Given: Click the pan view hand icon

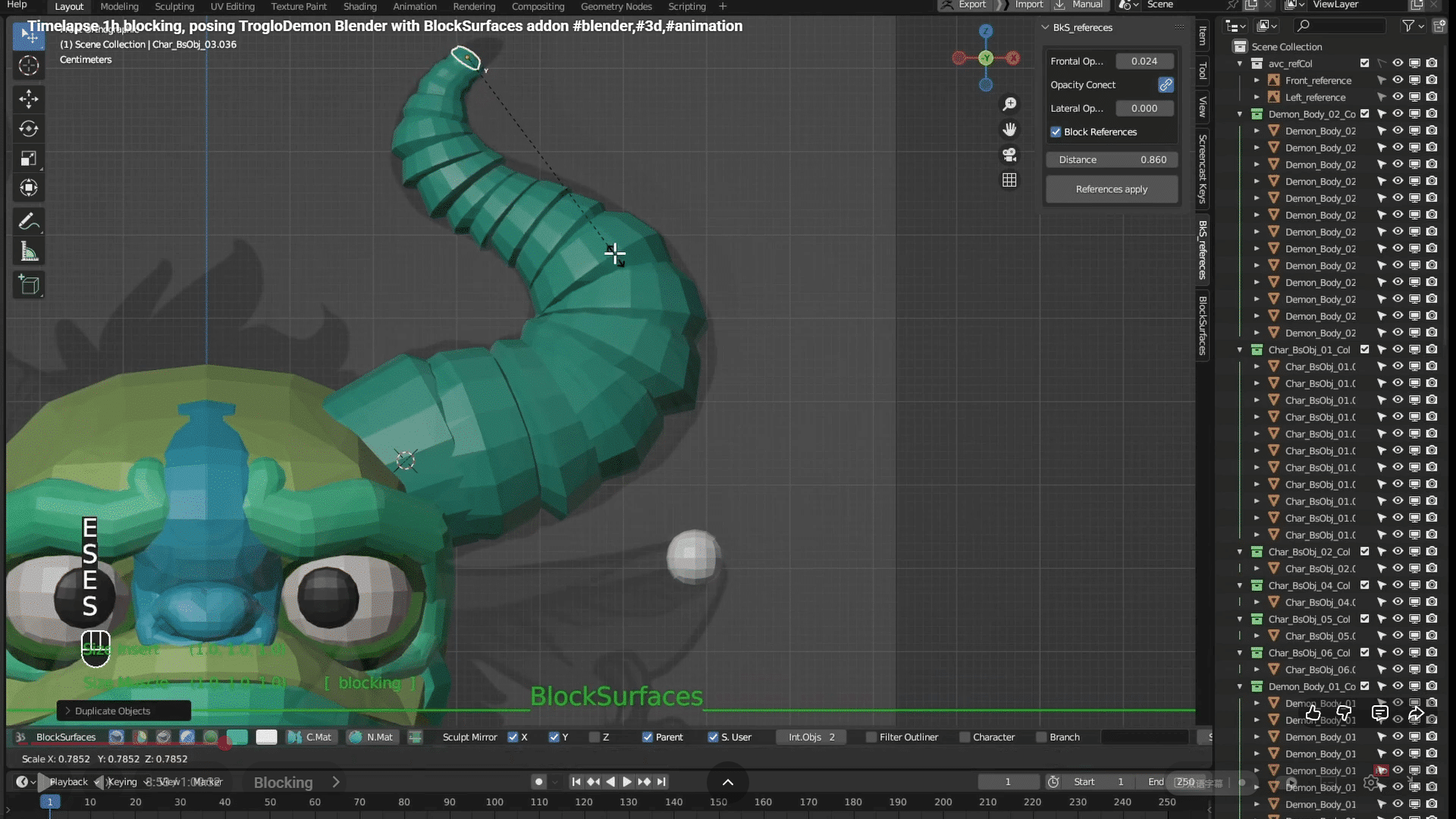Looking at the screenshot, I should click(1009, 130).
